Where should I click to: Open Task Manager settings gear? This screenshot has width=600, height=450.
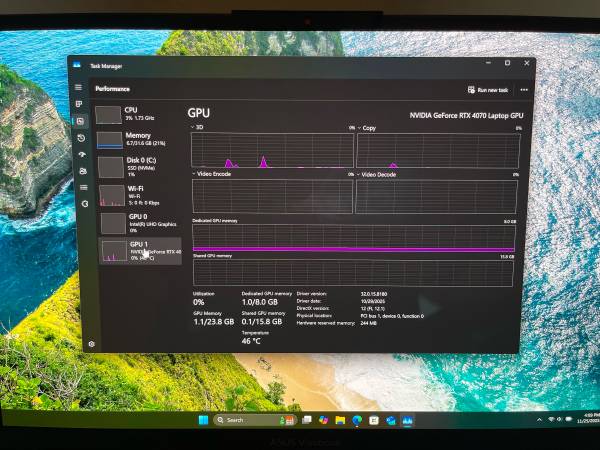[91, 343]
